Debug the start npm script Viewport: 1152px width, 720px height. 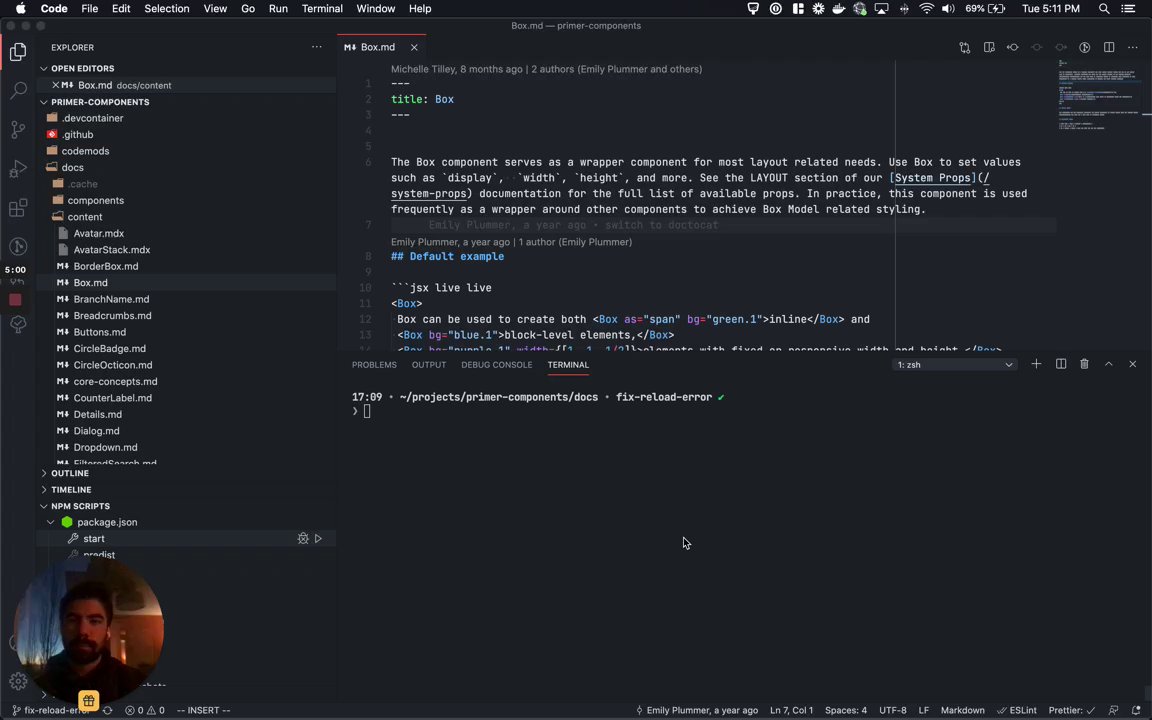pos(303,539)
